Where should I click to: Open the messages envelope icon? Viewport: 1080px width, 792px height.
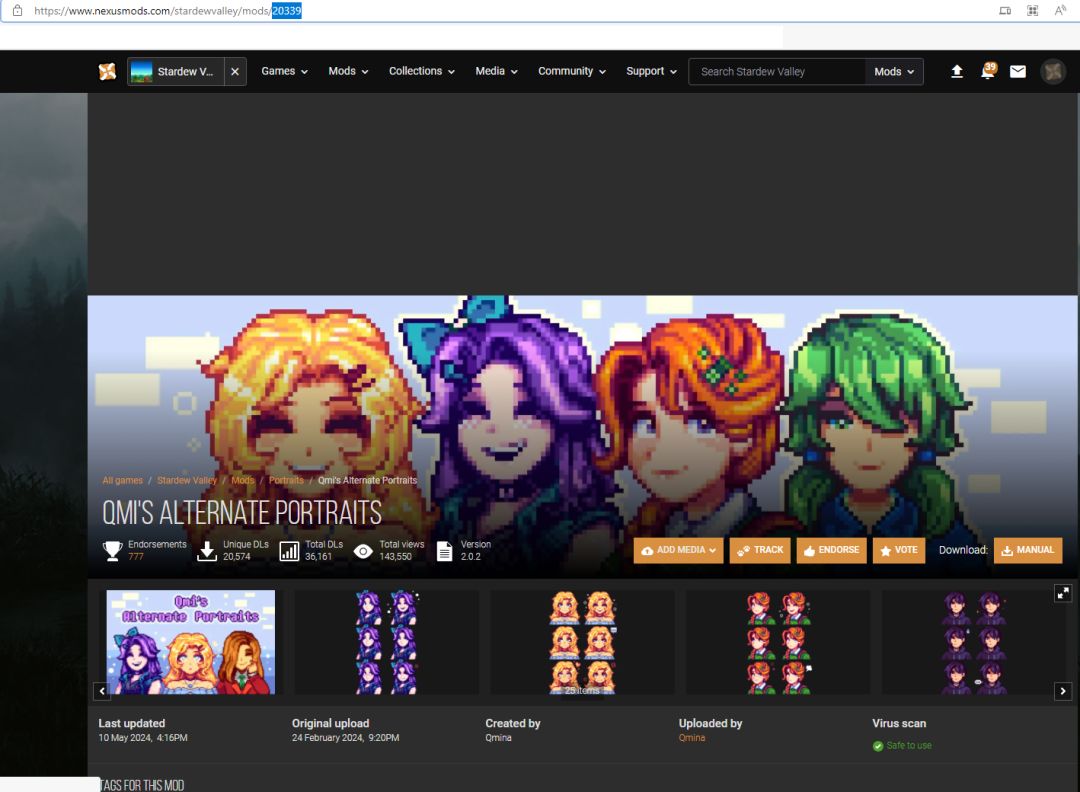[1018, 72]
